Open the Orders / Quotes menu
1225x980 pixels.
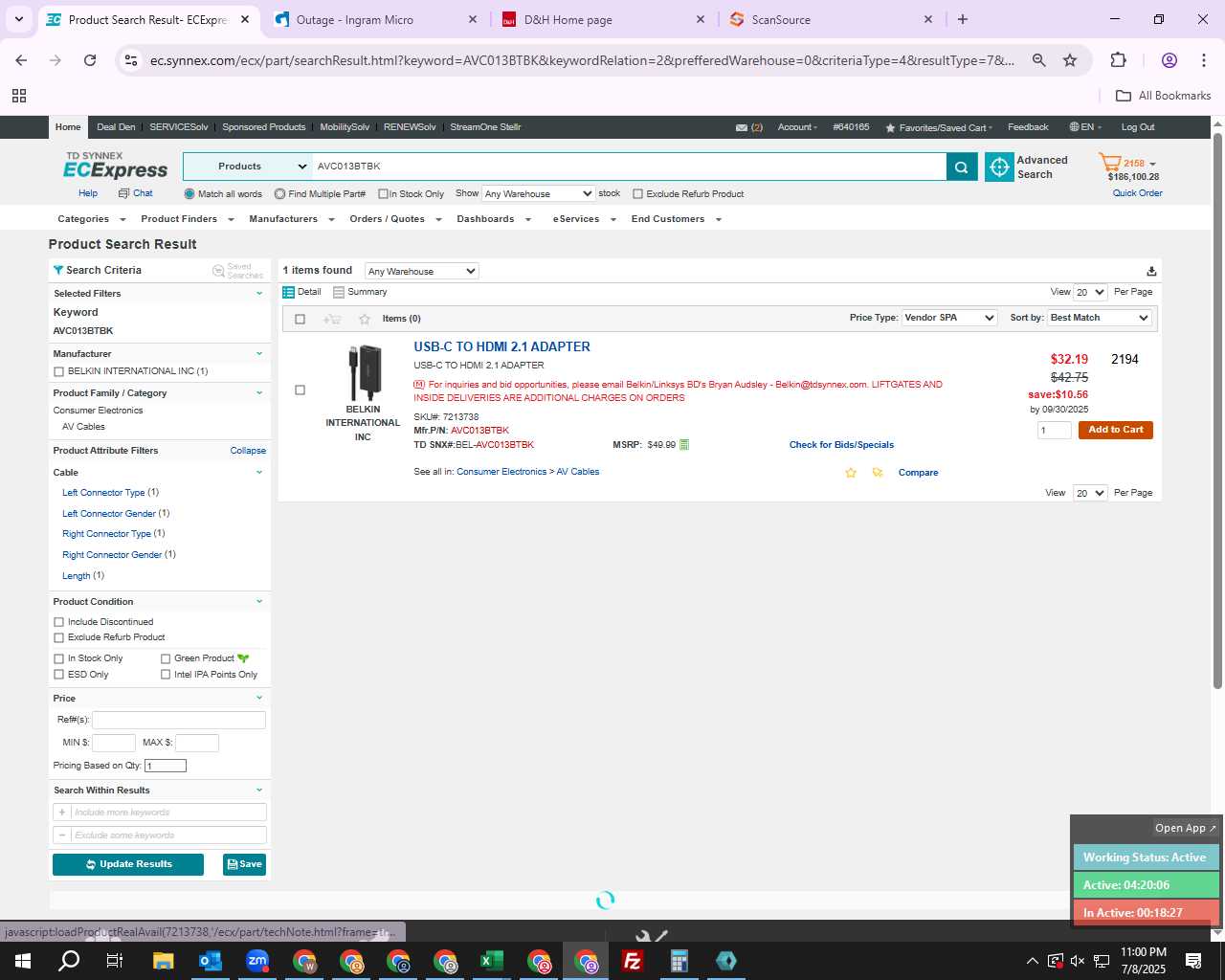[394, 219]
